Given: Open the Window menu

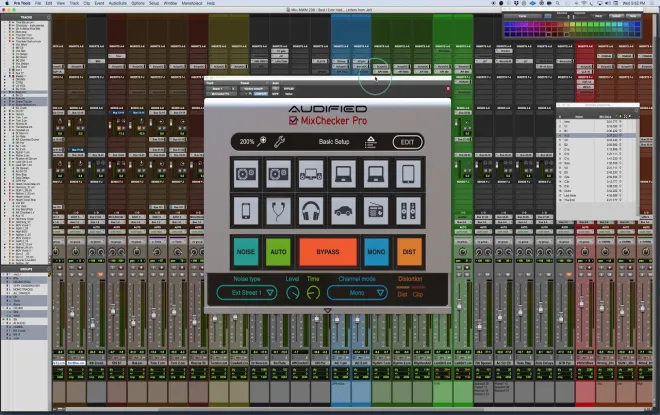Looking at the screenshot, I should [x=170, y=3].
